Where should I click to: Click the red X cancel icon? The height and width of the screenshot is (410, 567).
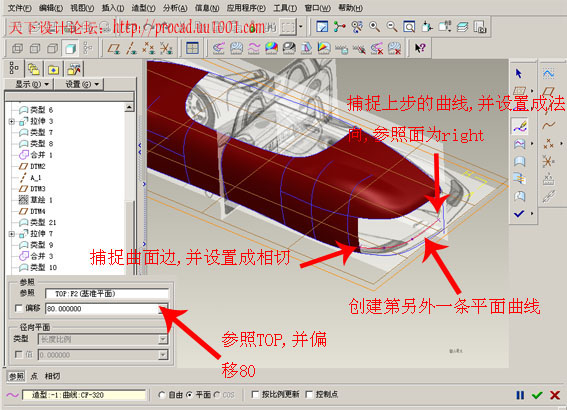click(555, 395)
